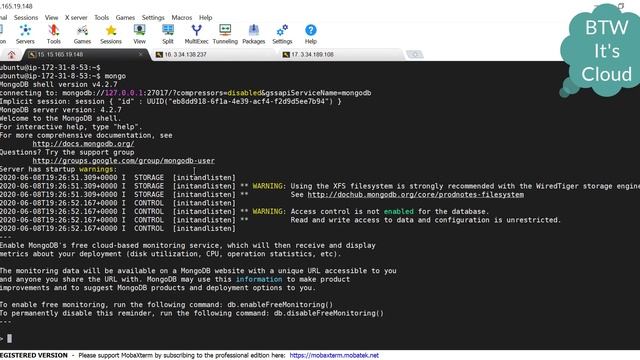Open the groups.google.com mongodb-user link
This screenshot has width=640, height=360.
pos(124,161)
